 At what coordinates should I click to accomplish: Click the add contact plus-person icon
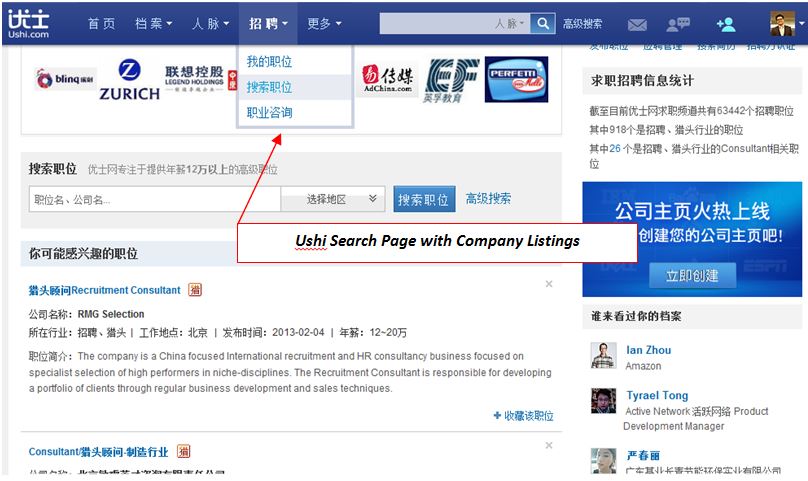coord(726,24)
